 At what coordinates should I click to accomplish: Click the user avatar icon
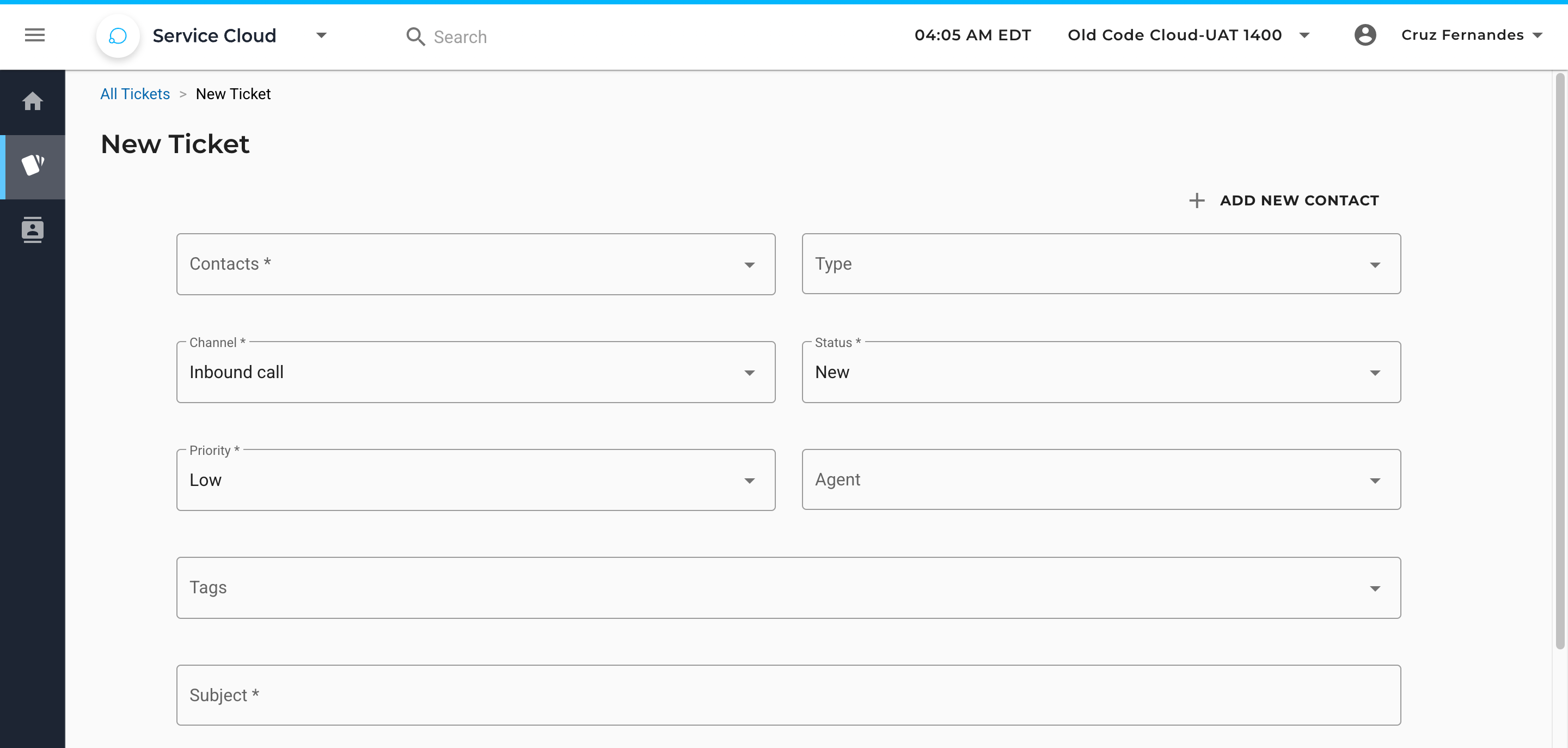pos(1365,35)
